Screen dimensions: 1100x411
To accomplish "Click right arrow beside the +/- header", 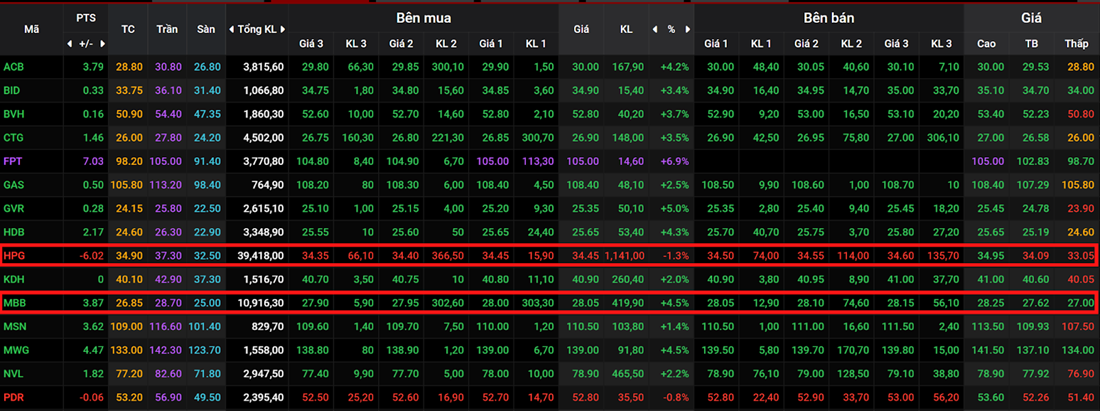I will (x=101, y=44).
